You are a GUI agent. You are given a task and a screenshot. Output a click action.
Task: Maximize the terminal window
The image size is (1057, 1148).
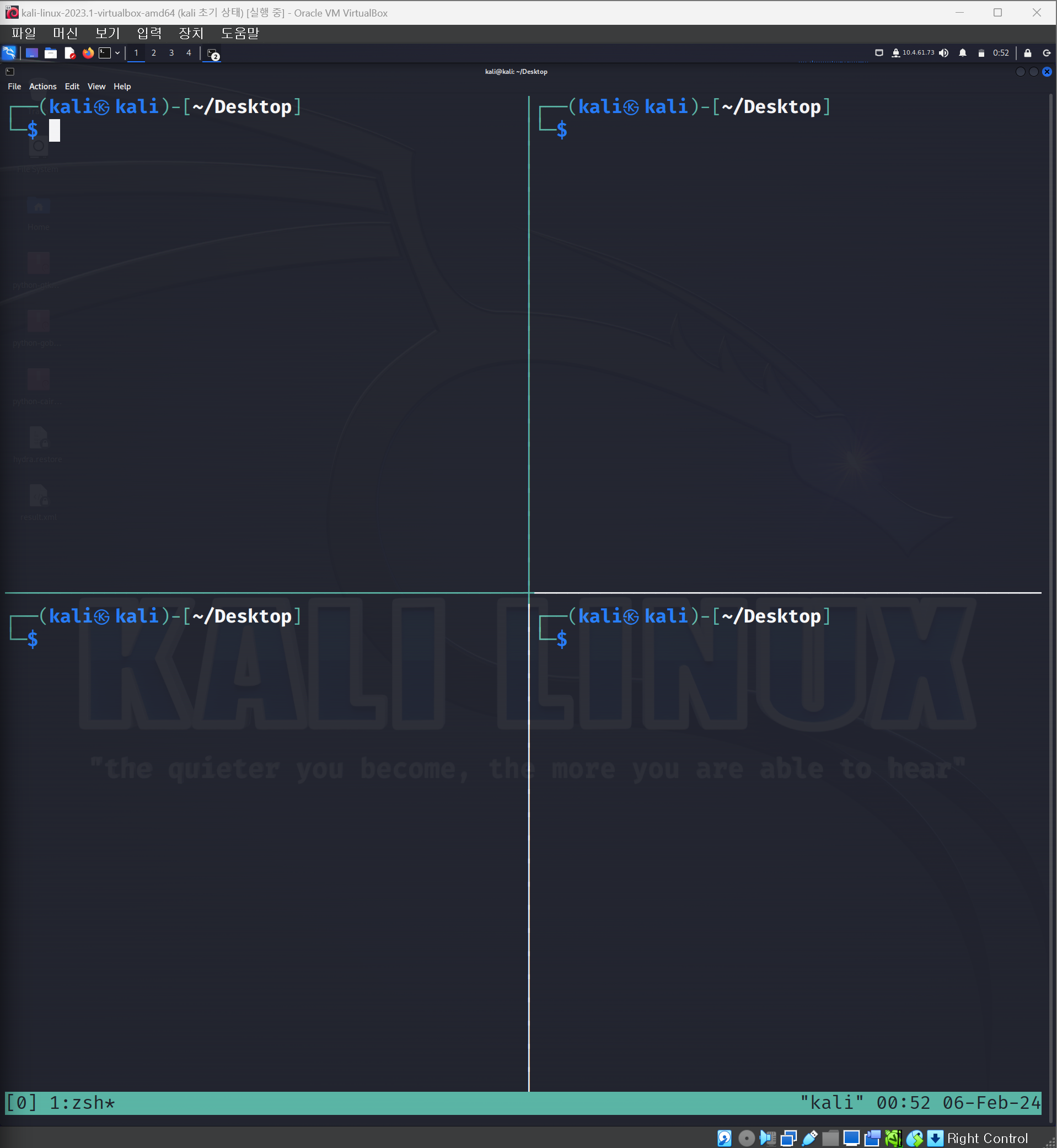click(1033, 72)
